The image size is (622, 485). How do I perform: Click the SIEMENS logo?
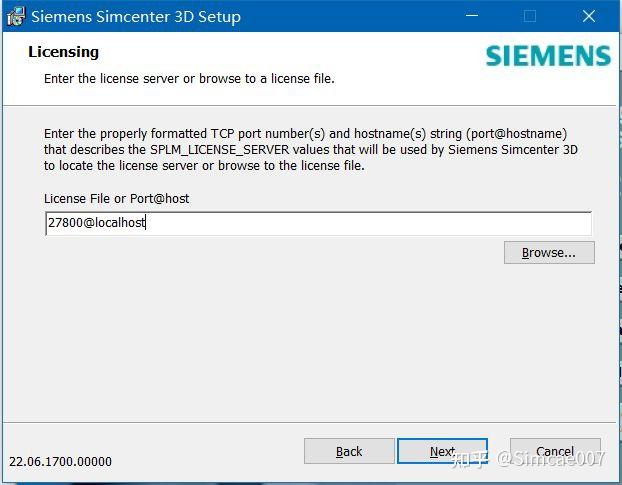548,56
